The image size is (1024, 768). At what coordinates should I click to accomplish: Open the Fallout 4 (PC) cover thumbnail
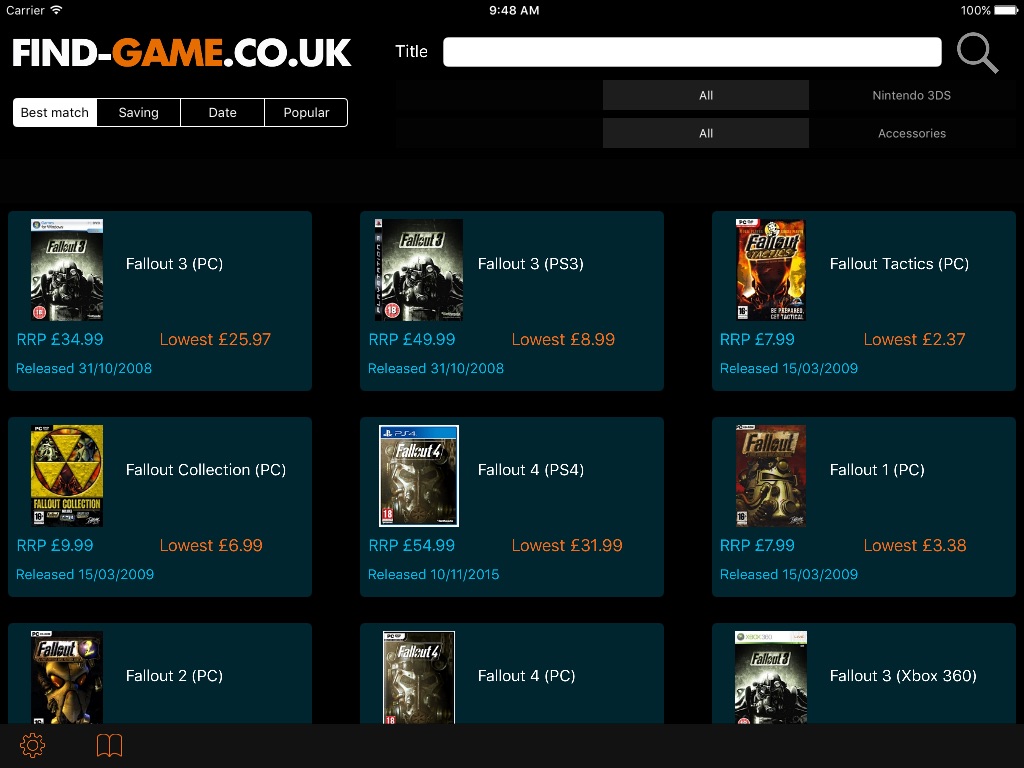419,677
